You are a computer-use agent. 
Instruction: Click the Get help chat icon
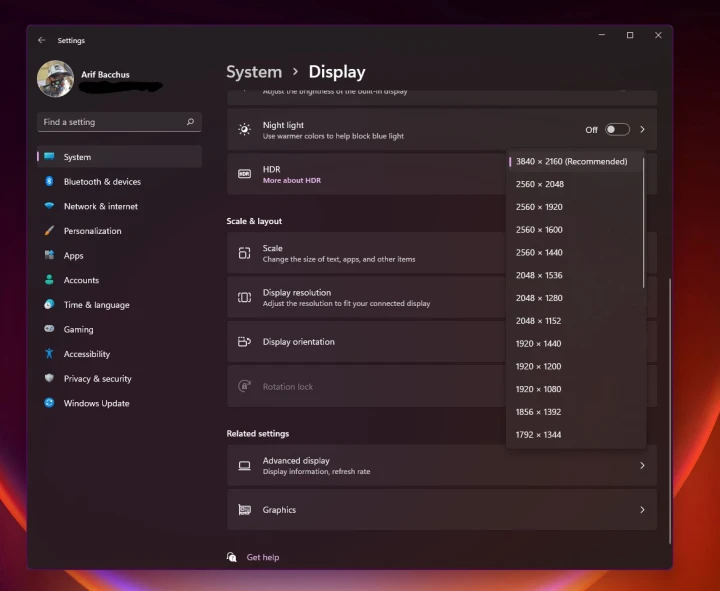point(232,557)
